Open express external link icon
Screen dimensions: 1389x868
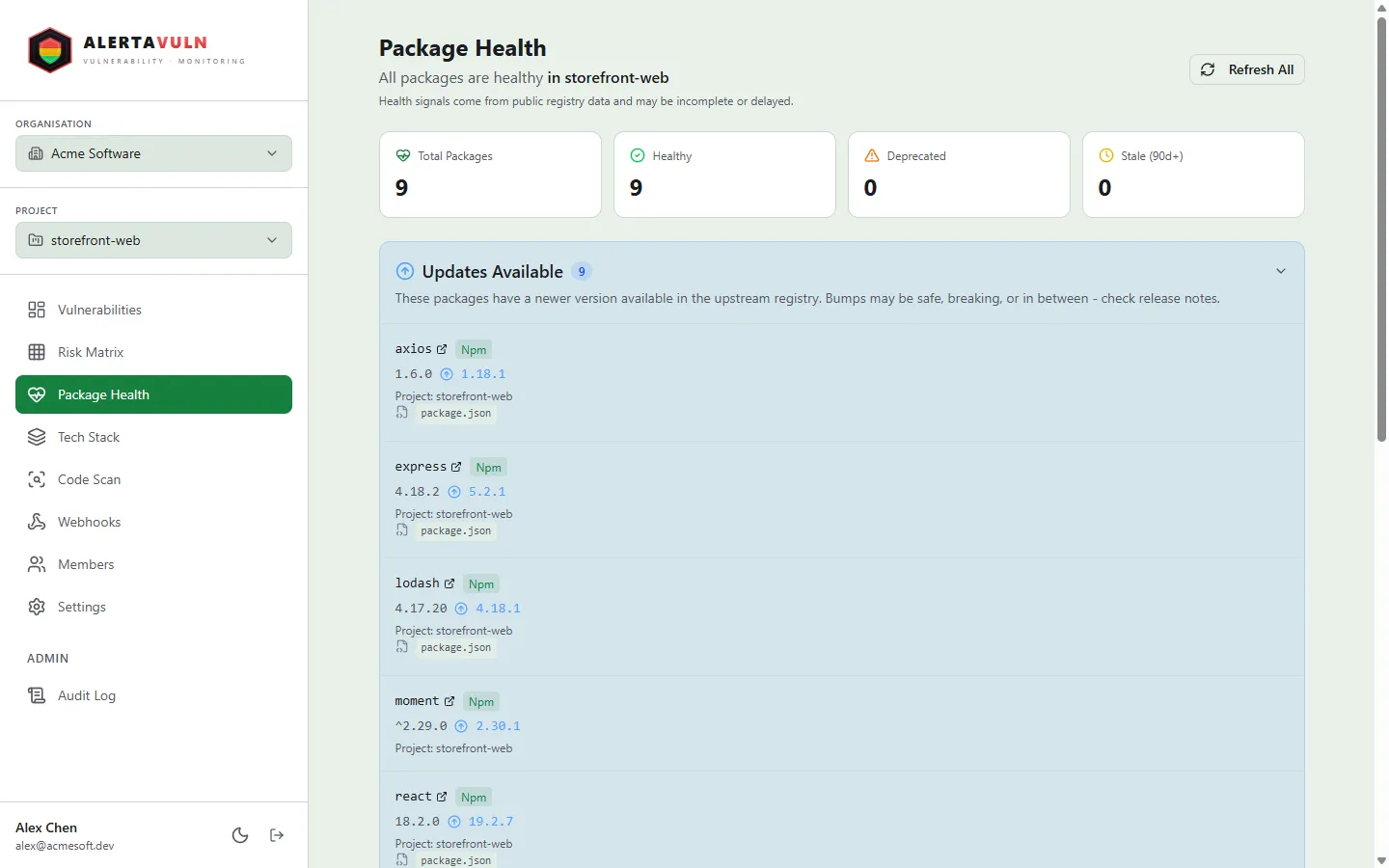pos(456,467)
